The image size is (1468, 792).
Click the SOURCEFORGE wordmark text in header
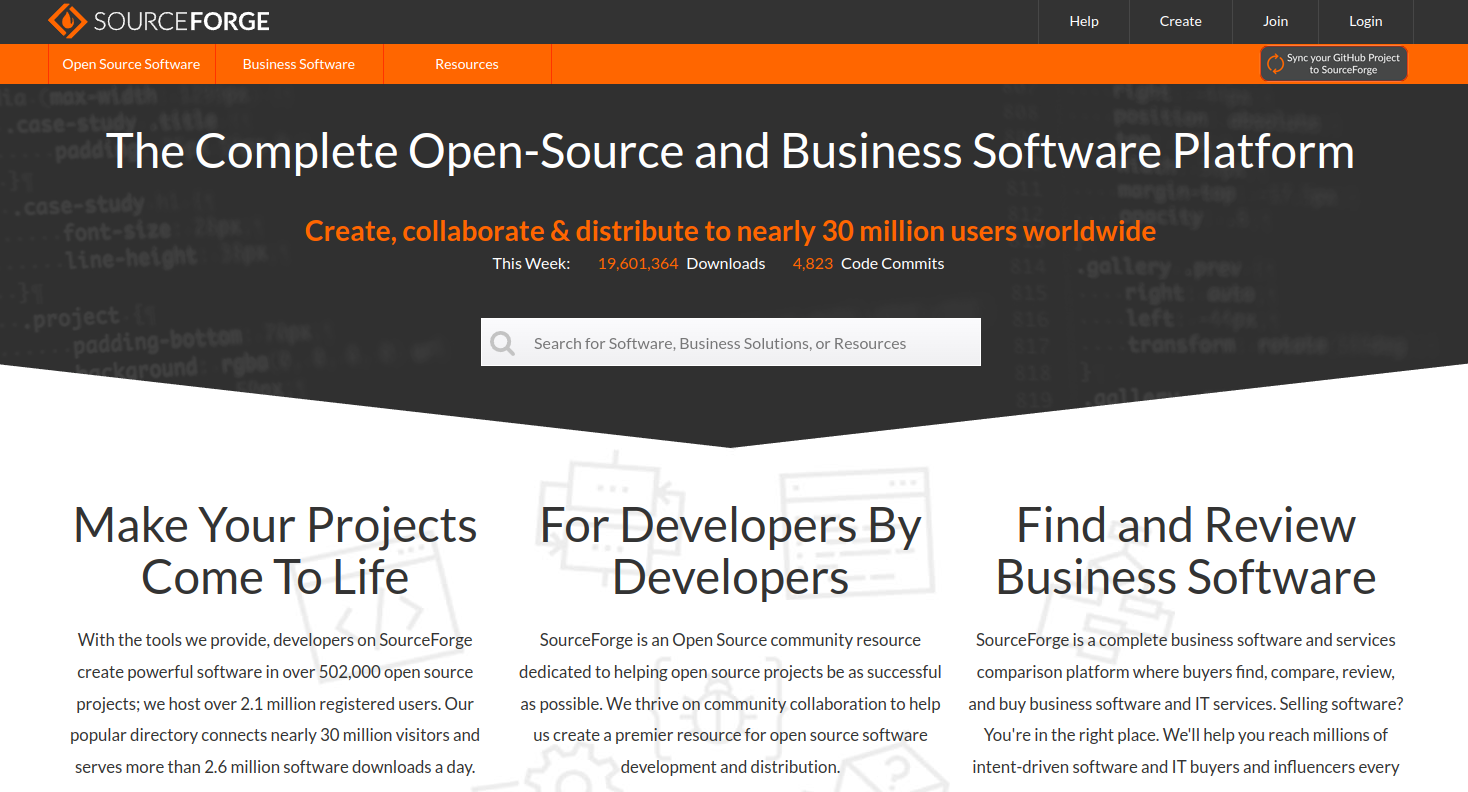tap(181, 21)
